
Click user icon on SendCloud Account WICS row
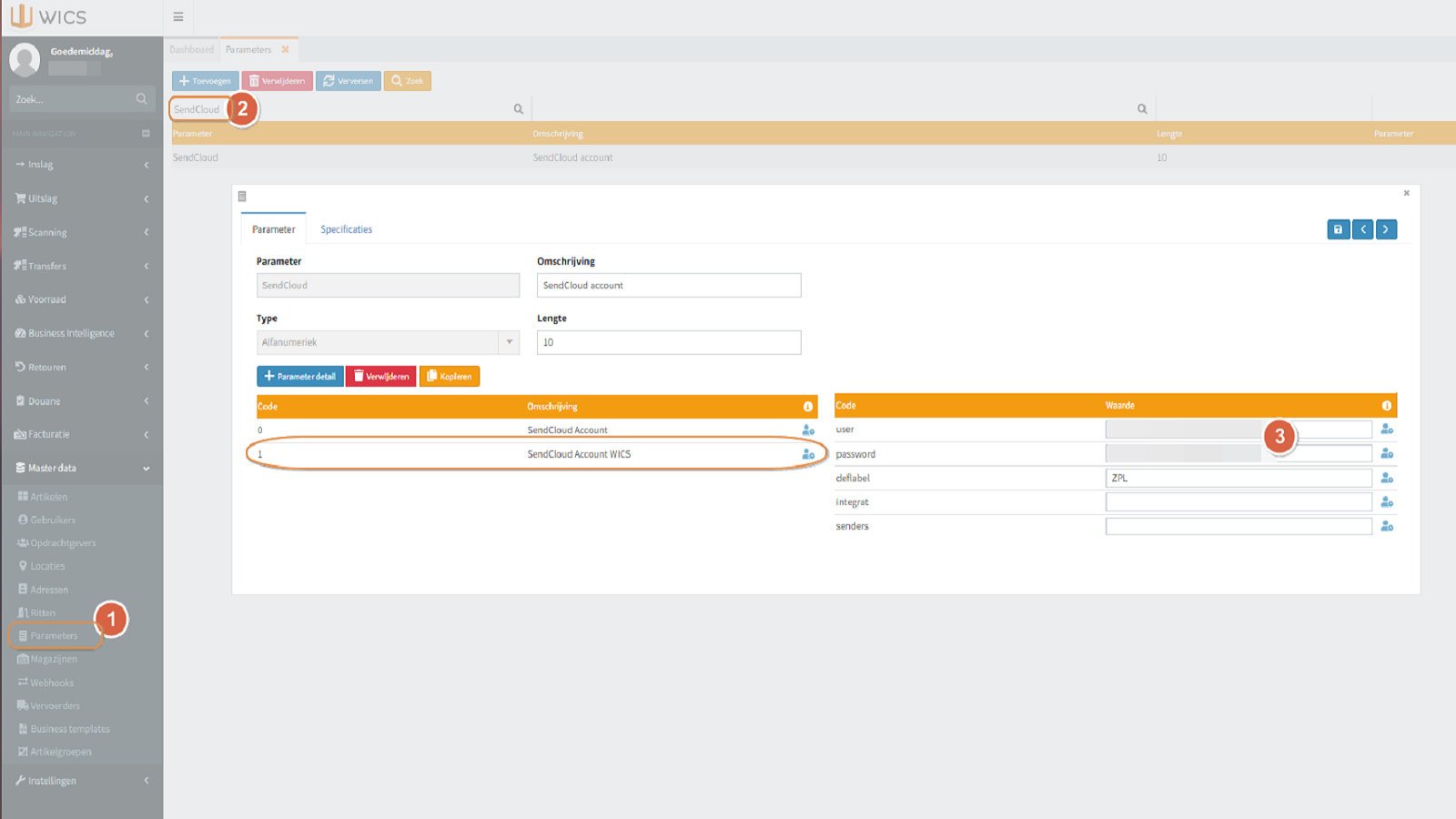click(x=808, y=454)
